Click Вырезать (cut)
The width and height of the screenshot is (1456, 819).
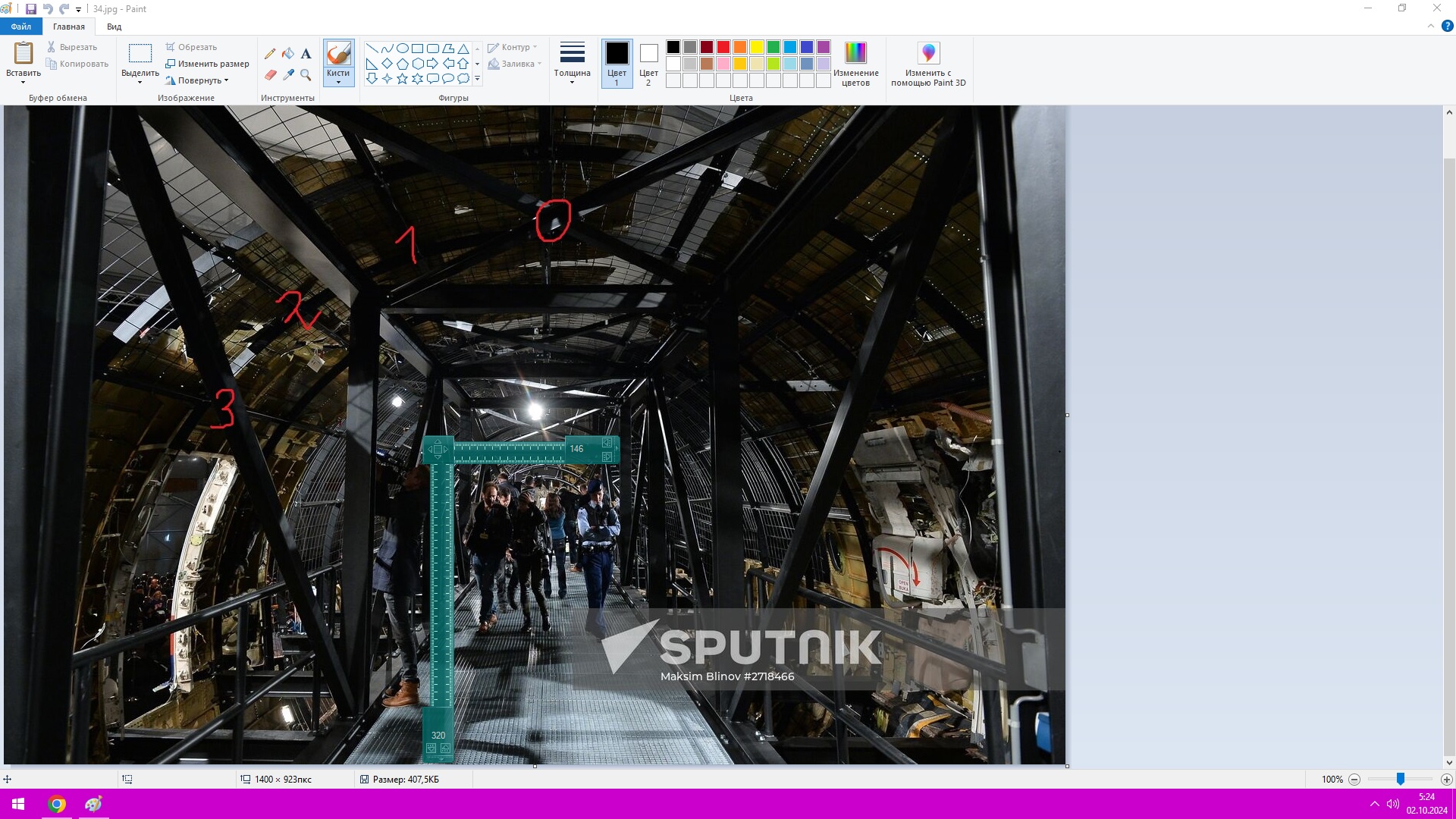point(72,47)
